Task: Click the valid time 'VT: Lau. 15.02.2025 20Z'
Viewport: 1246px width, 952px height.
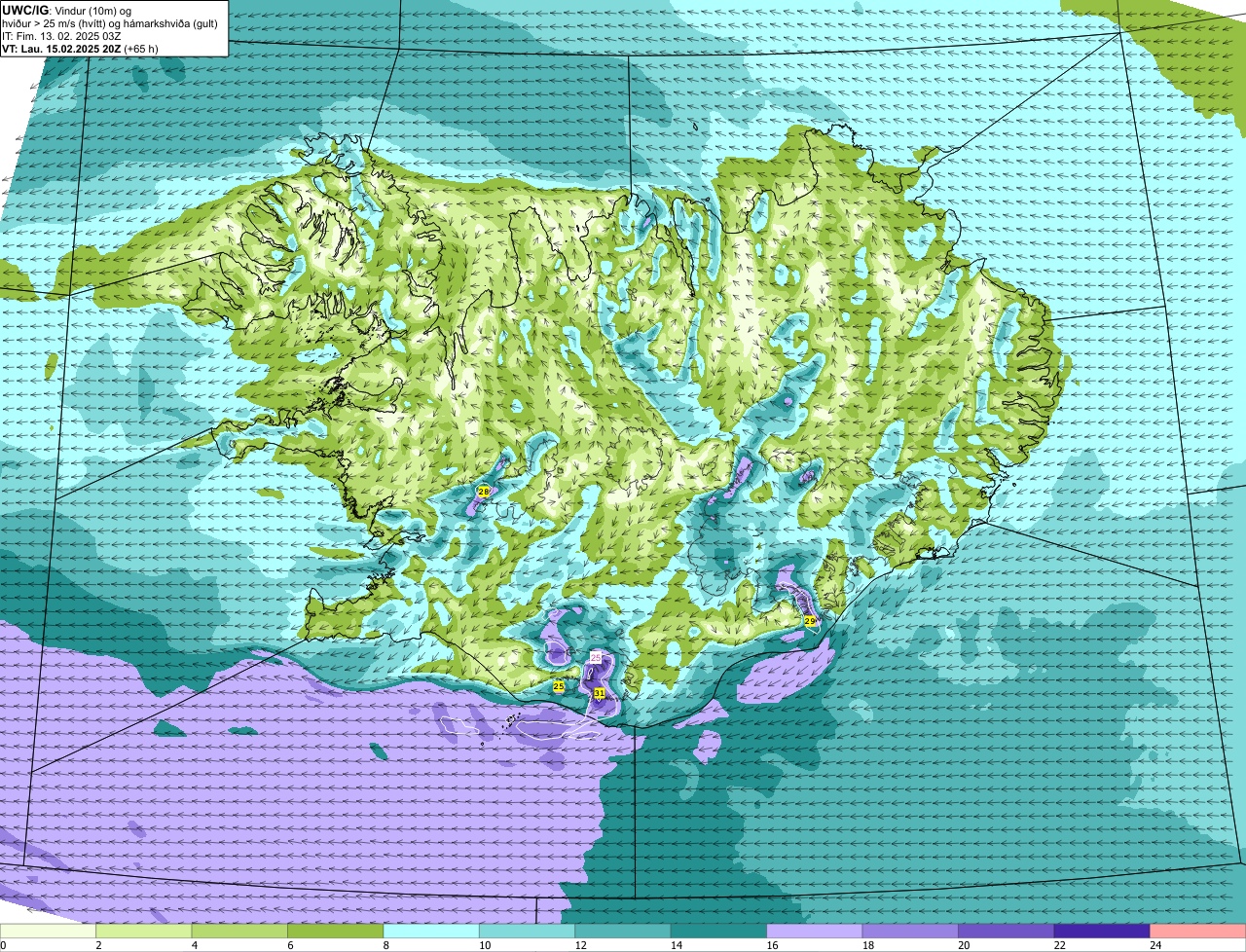Action: point(60,48)
